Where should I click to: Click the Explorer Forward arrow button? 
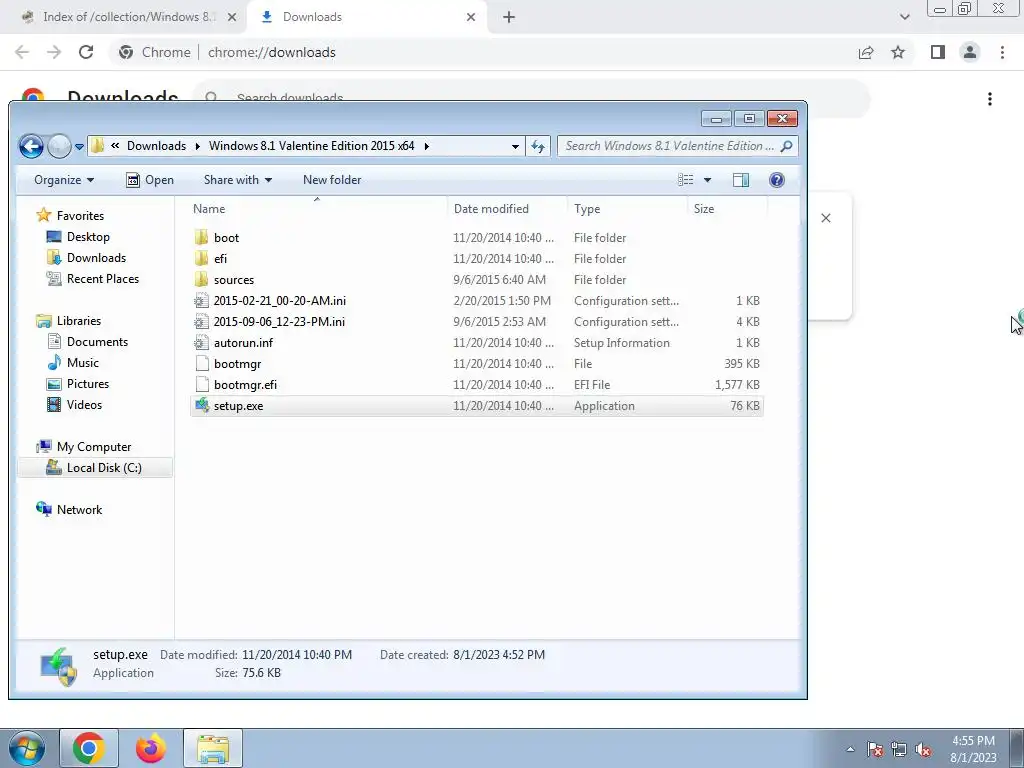tap(59, 146)
